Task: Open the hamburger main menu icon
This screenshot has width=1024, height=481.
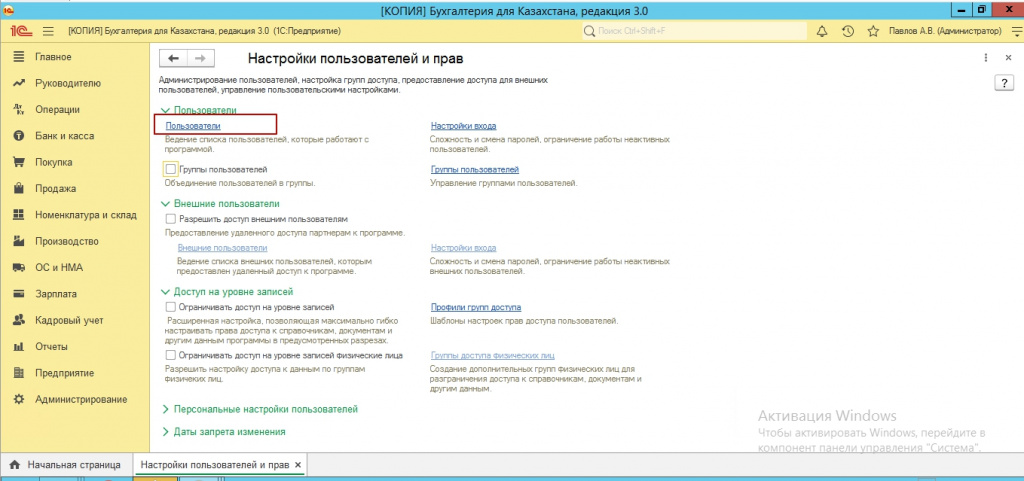Action: 48,31
